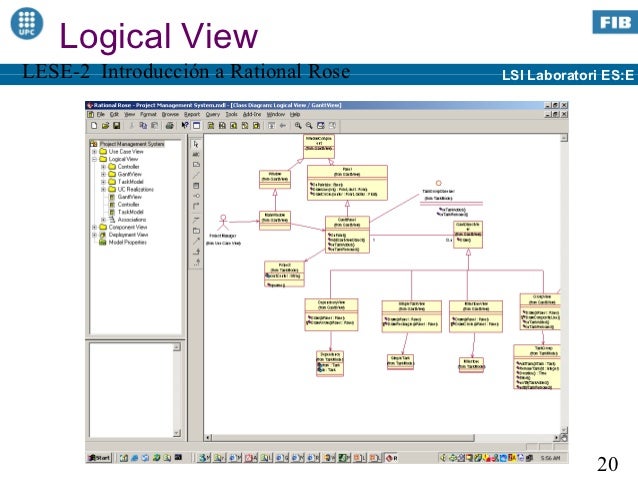Image resolution: width=638 pixels, height=479 pixels.
Task: Create a new model with the New icon
Action: coord(94,126)
